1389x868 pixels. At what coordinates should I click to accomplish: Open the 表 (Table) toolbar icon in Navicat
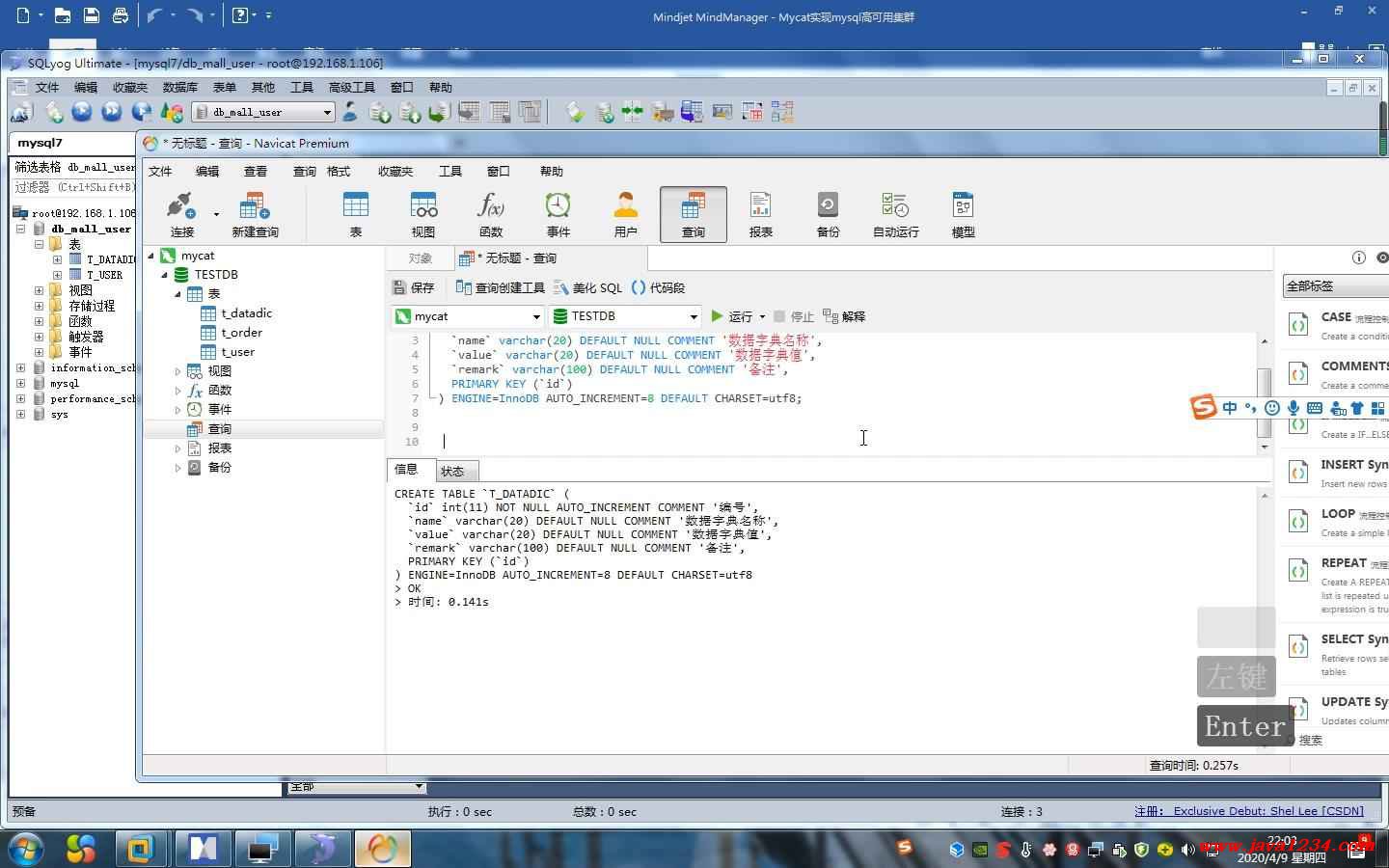(x=356, y=214)
